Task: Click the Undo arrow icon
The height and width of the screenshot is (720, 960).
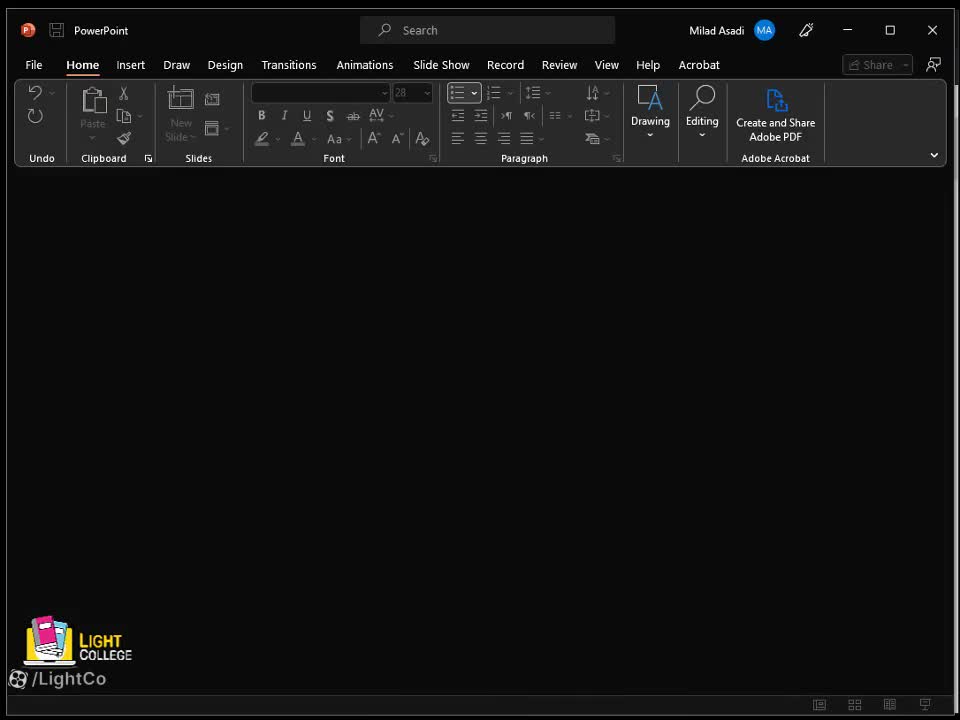Action: [x=35, y=93]
